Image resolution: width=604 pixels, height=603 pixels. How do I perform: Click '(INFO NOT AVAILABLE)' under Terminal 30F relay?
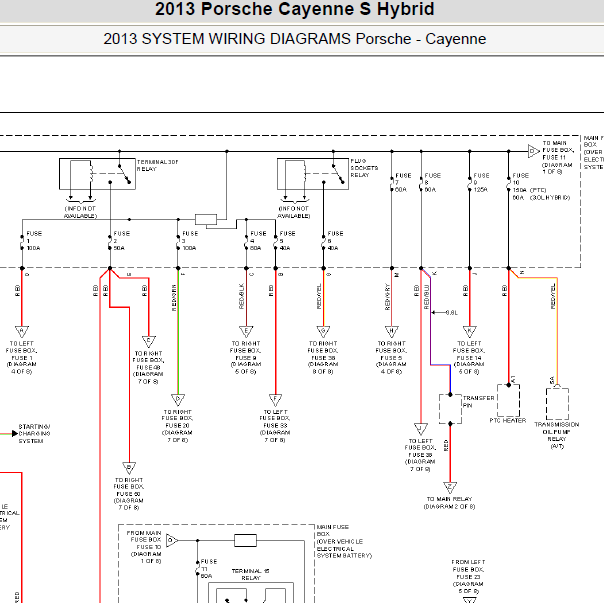click(x=80, y=212)
